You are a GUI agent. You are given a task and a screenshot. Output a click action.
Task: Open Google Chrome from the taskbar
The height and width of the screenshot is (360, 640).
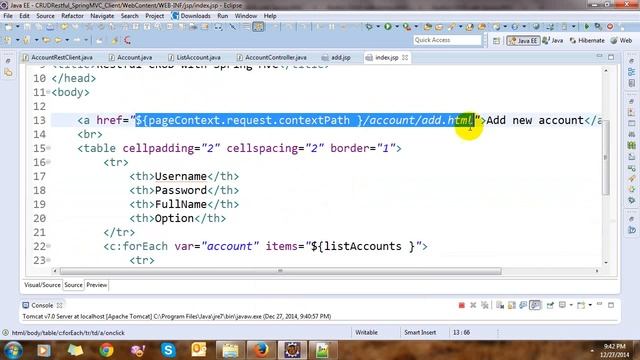coord(107,350)
